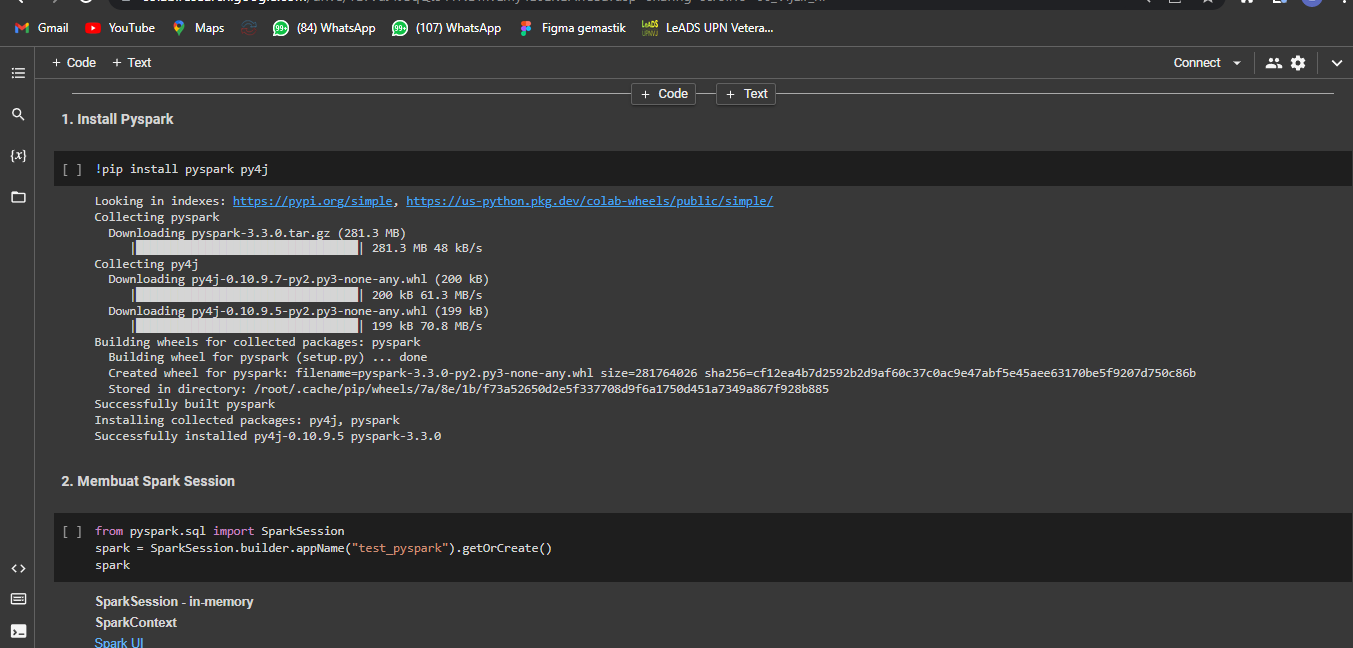
Task: Open the Terminal icon in sidebar
Action: tap(18, 631)
